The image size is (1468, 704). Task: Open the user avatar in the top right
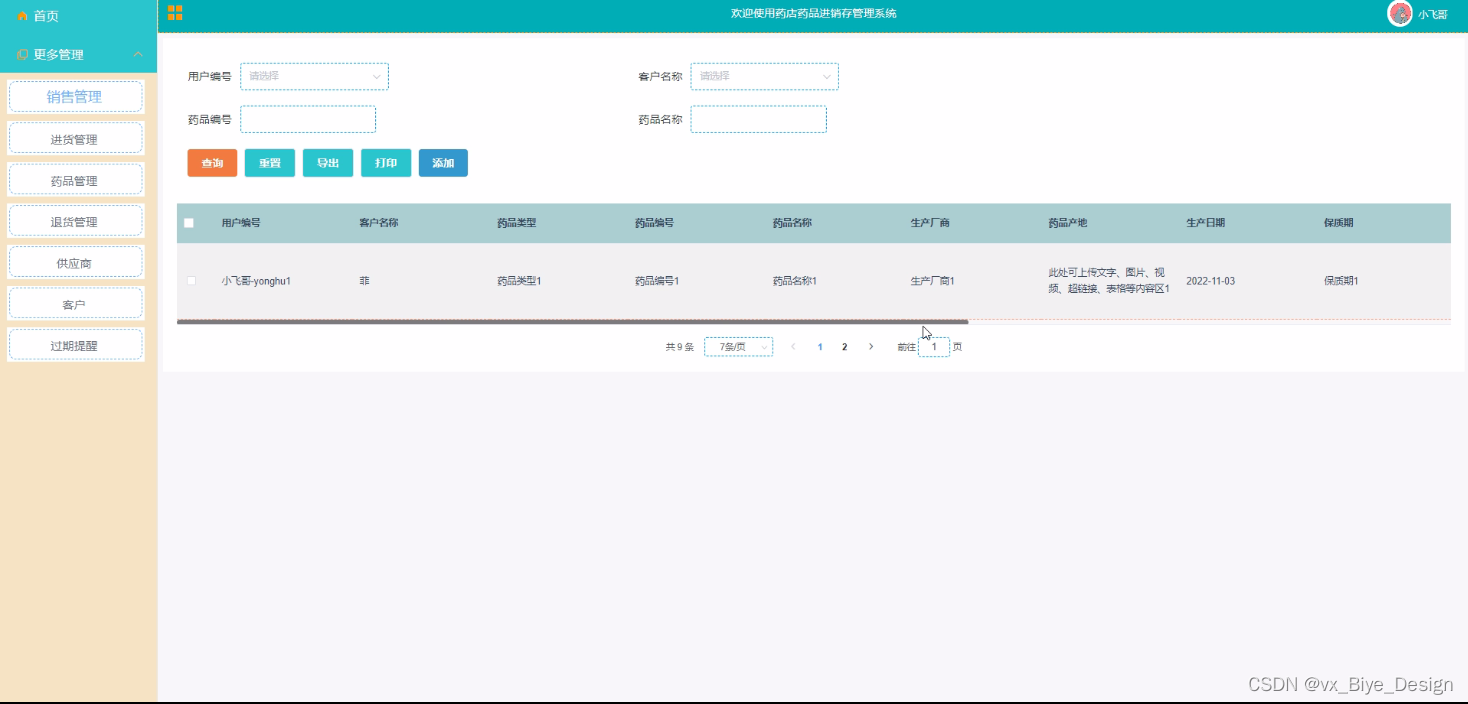click(x=1400, y=13)
